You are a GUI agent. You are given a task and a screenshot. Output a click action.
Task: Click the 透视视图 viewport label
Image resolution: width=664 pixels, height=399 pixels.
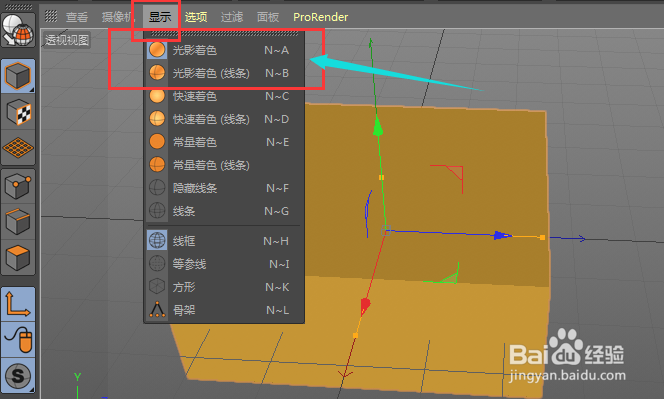click(67, 40)
